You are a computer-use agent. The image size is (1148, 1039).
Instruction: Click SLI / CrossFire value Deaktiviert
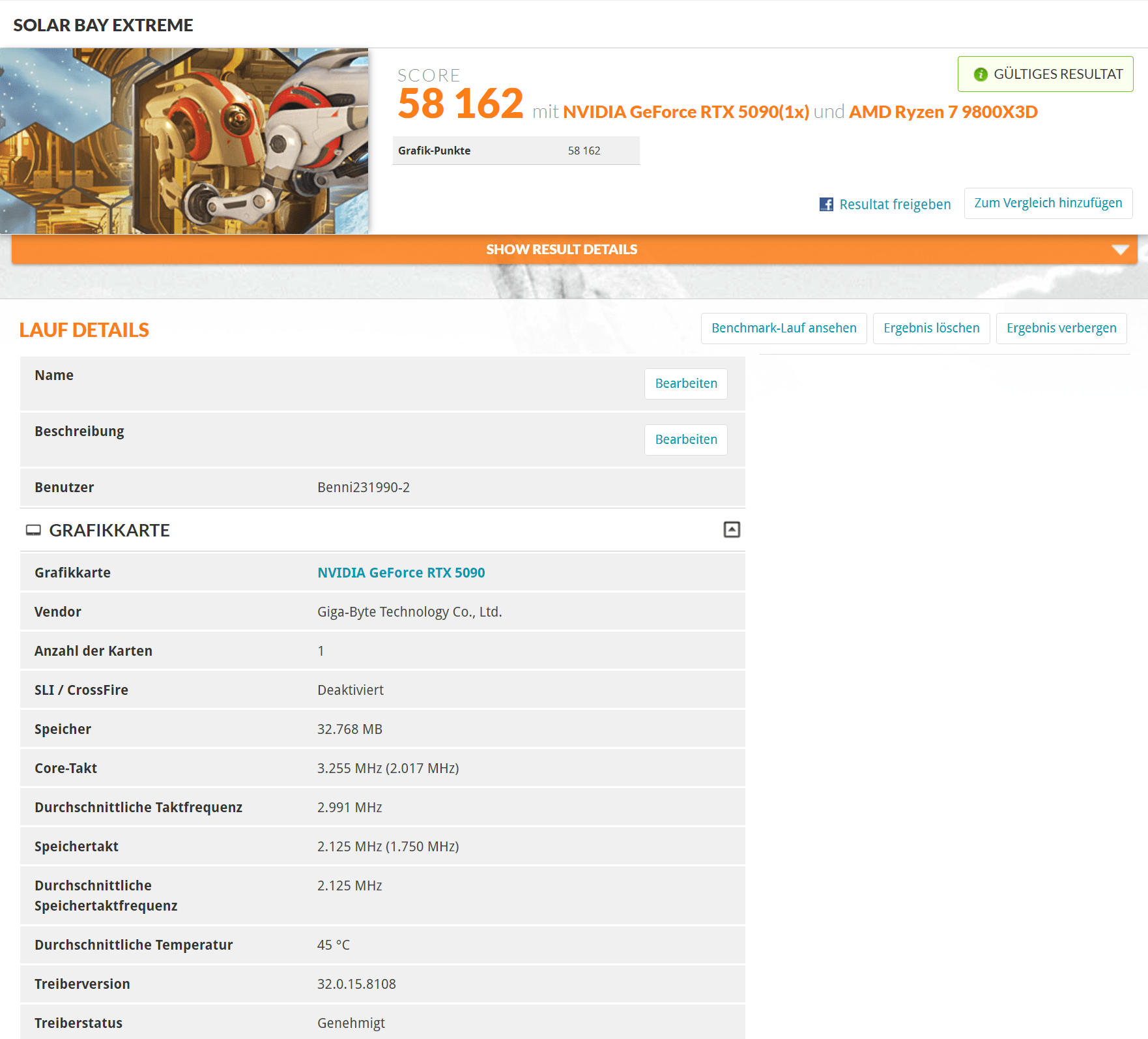(x=350, y=690)
